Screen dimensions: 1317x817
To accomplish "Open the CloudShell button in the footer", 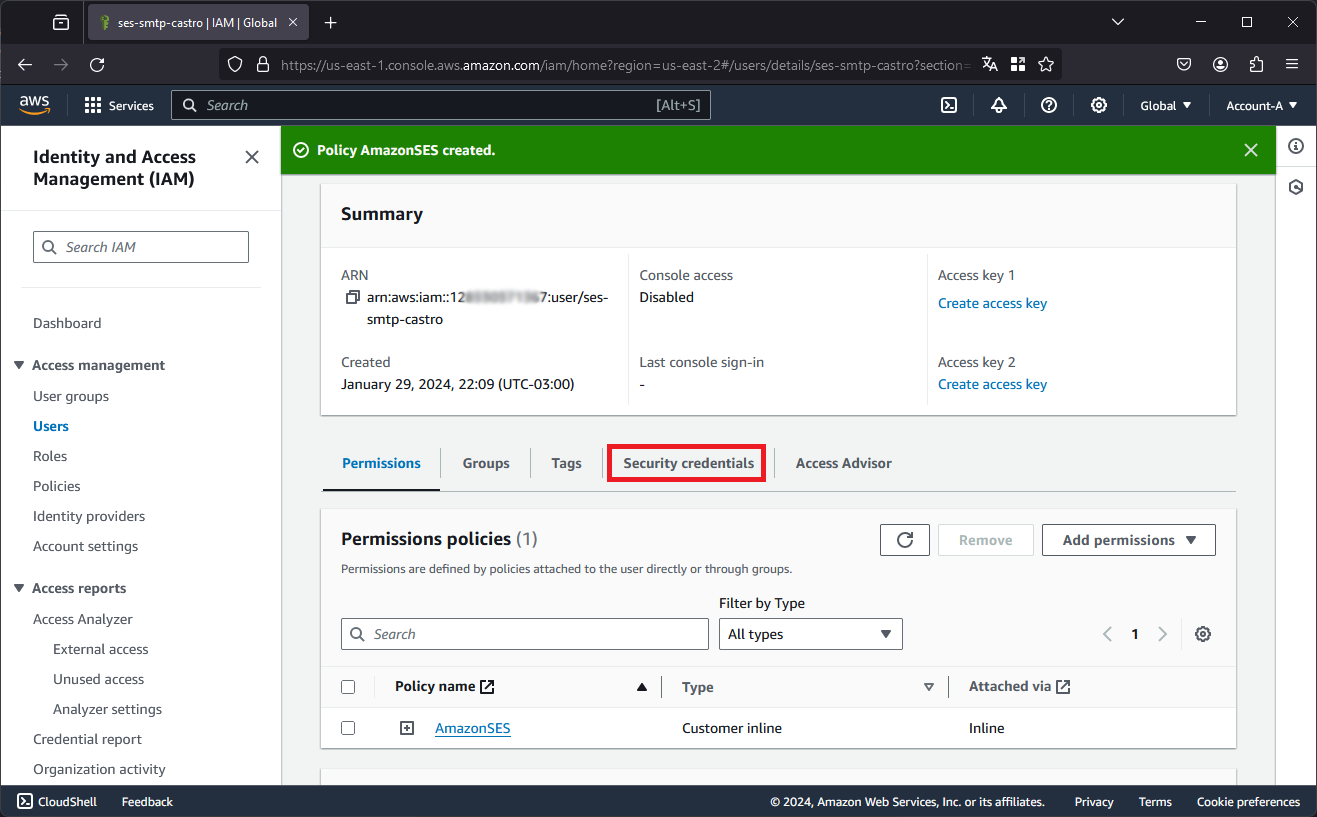I will pyautogui.click(x=57, y=802).
